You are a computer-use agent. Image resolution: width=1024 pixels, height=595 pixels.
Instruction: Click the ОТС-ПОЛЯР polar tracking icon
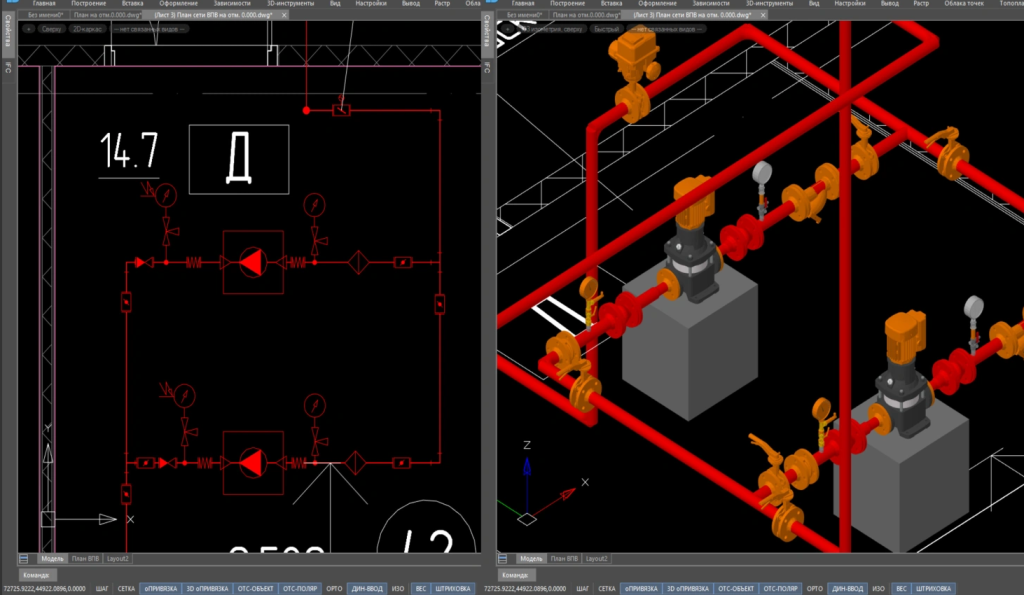point(300,589)
